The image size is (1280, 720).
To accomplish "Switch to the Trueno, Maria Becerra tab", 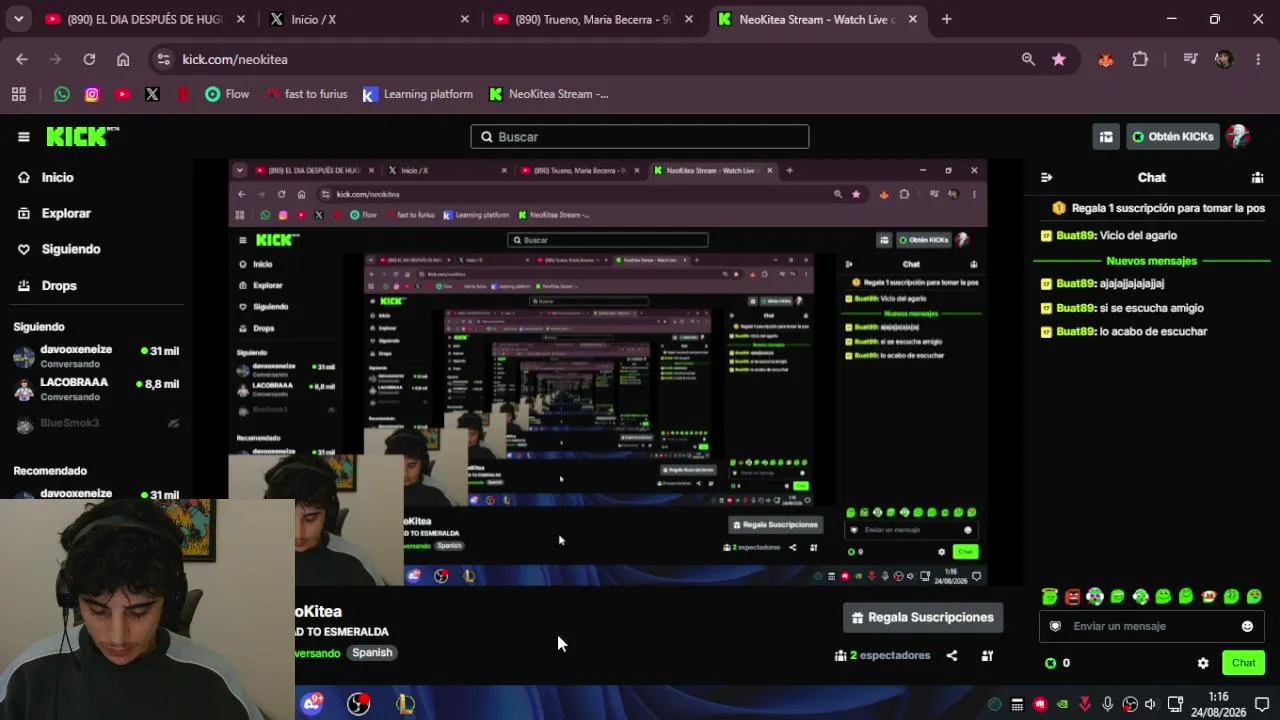I will pyautogui.click(x=593, y=19).
